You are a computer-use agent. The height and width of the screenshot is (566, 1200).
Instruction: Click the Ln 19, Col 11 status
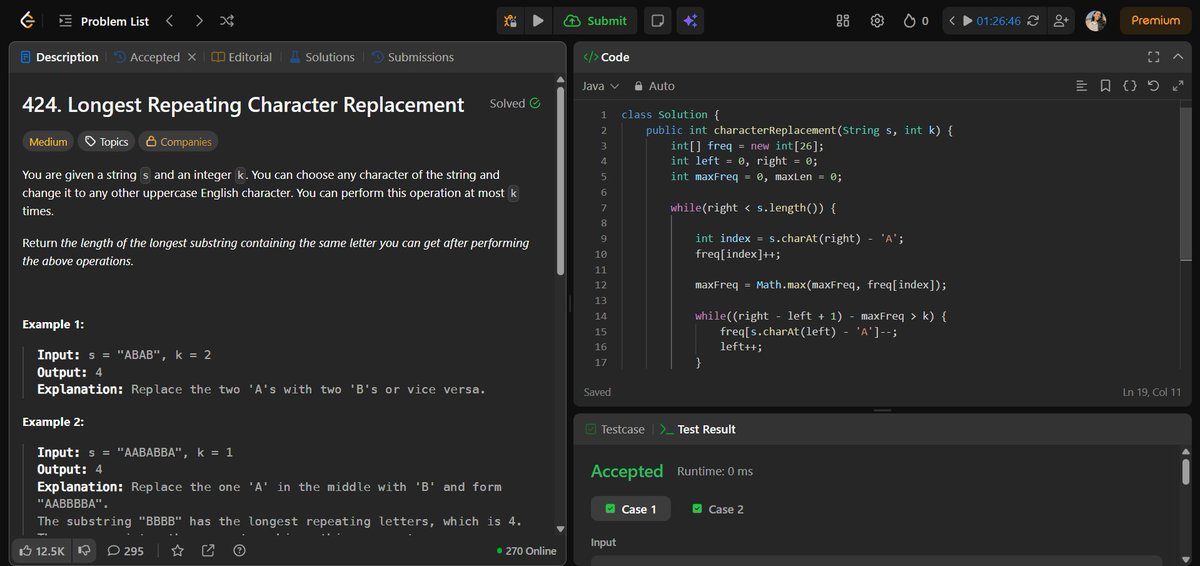coord(1152,392)
